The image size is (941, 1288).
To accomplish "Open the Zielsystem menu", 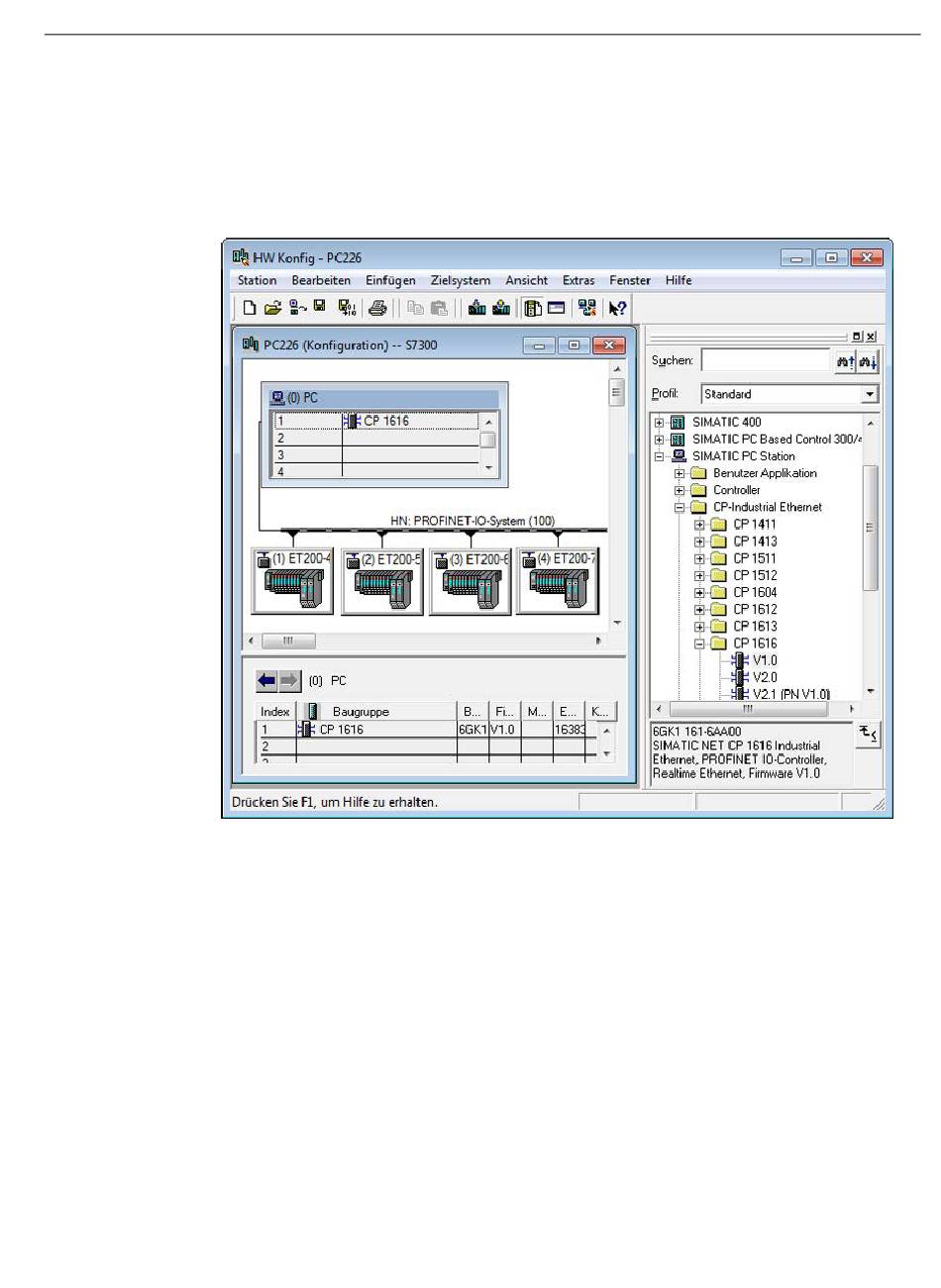I will (x=461, y=280).
